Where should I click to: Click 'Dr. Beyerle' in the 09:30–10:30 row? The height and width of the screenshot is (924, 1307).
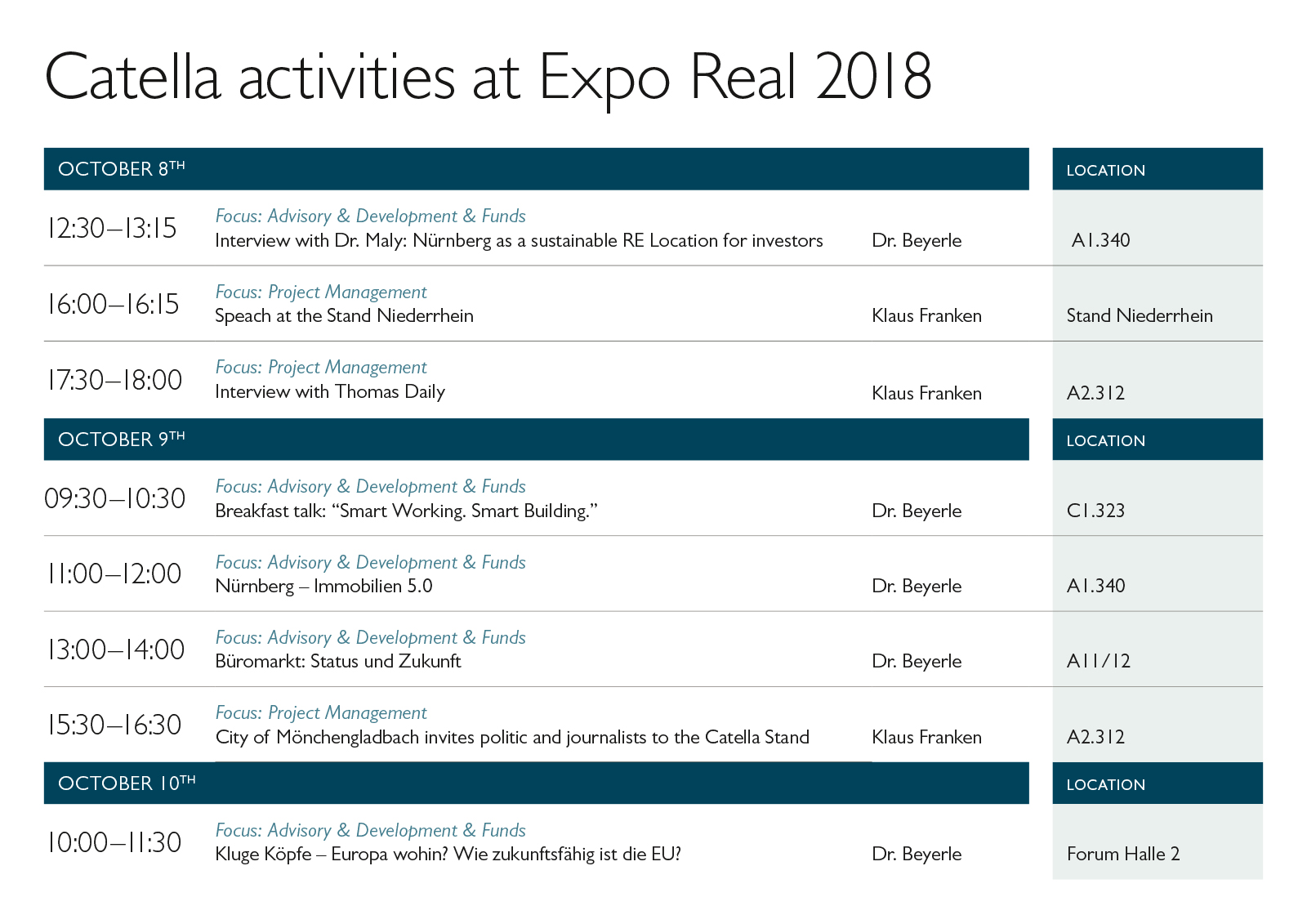tap(917, 511)
